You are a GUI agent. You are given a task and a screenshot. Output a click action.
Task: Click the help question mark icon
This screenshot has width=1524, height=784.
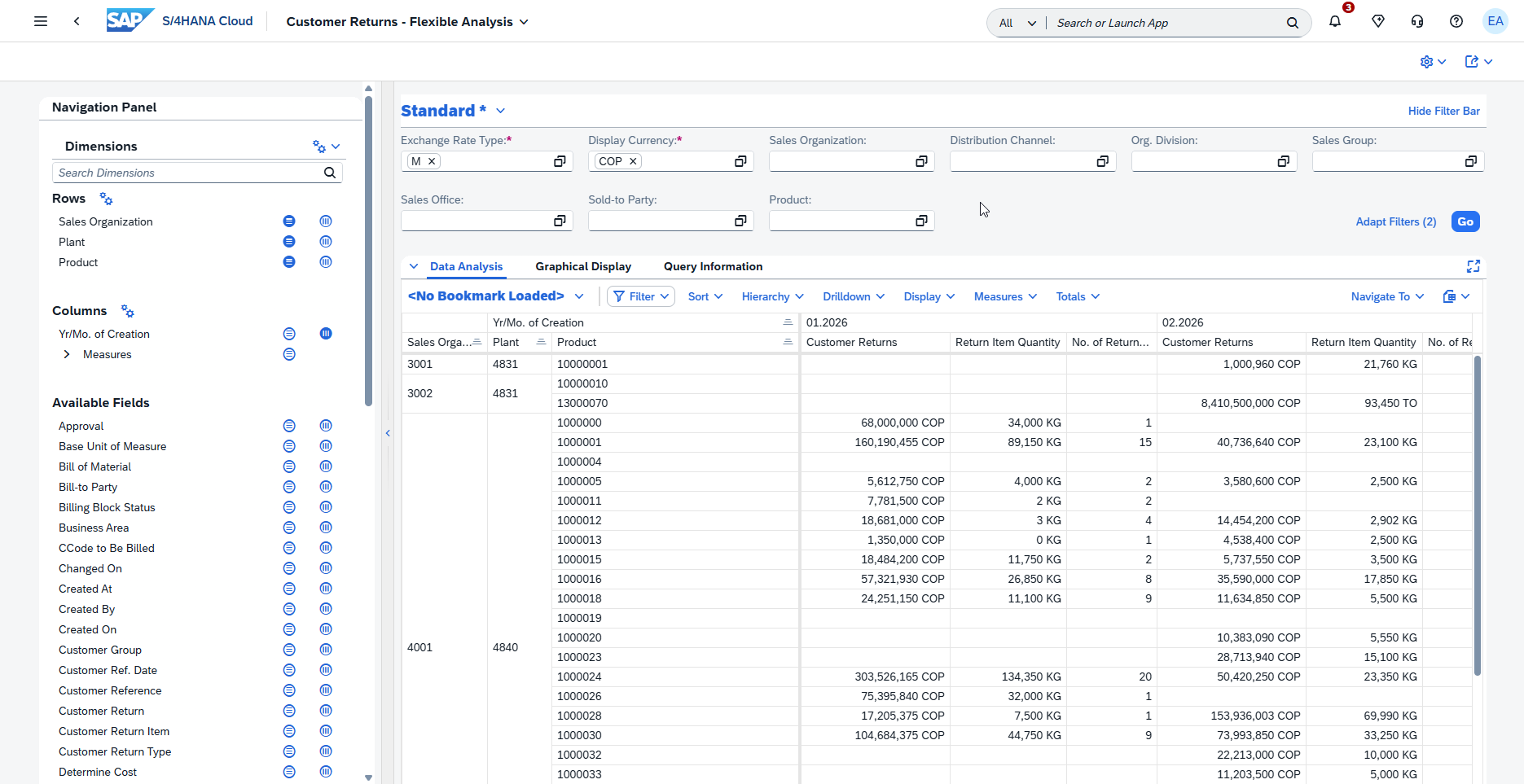pyautogui.click(x=1456, y=21)
